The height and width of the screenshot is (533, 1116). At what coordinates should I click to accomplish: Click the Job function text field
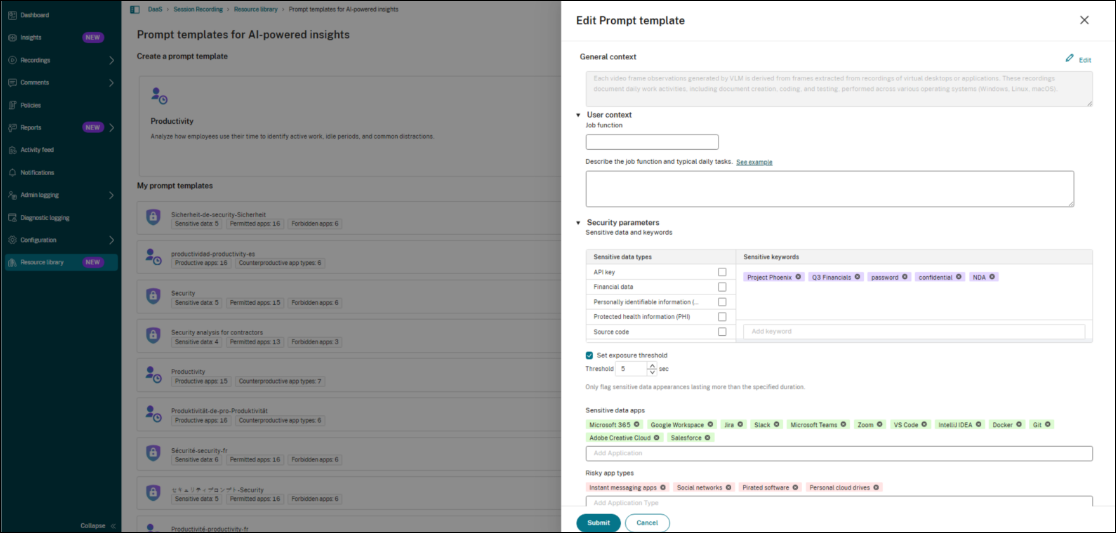tap(652, 142)
